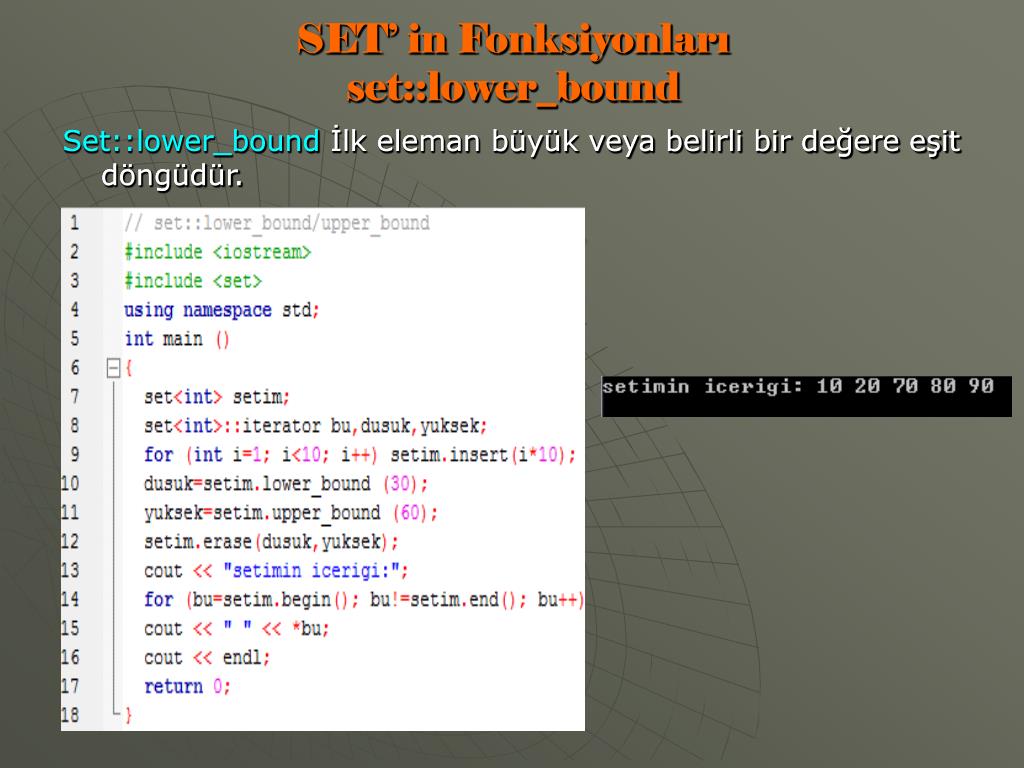
Task: Click the comment '// set::lower_bound/upper_bound'
Action: (277, 224)
